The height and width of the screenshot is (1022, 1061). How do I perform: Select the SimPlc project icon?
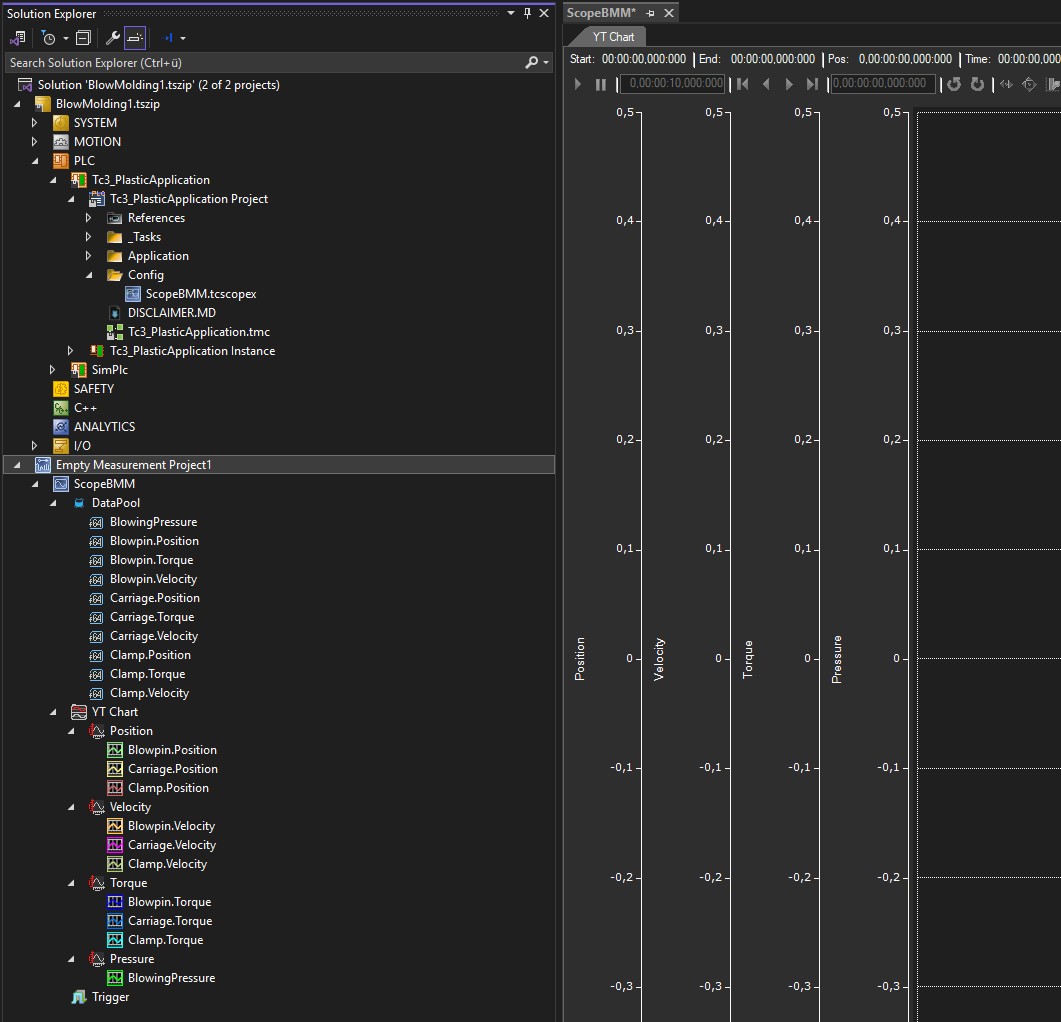pyautogui.click(x=78, y=370)
